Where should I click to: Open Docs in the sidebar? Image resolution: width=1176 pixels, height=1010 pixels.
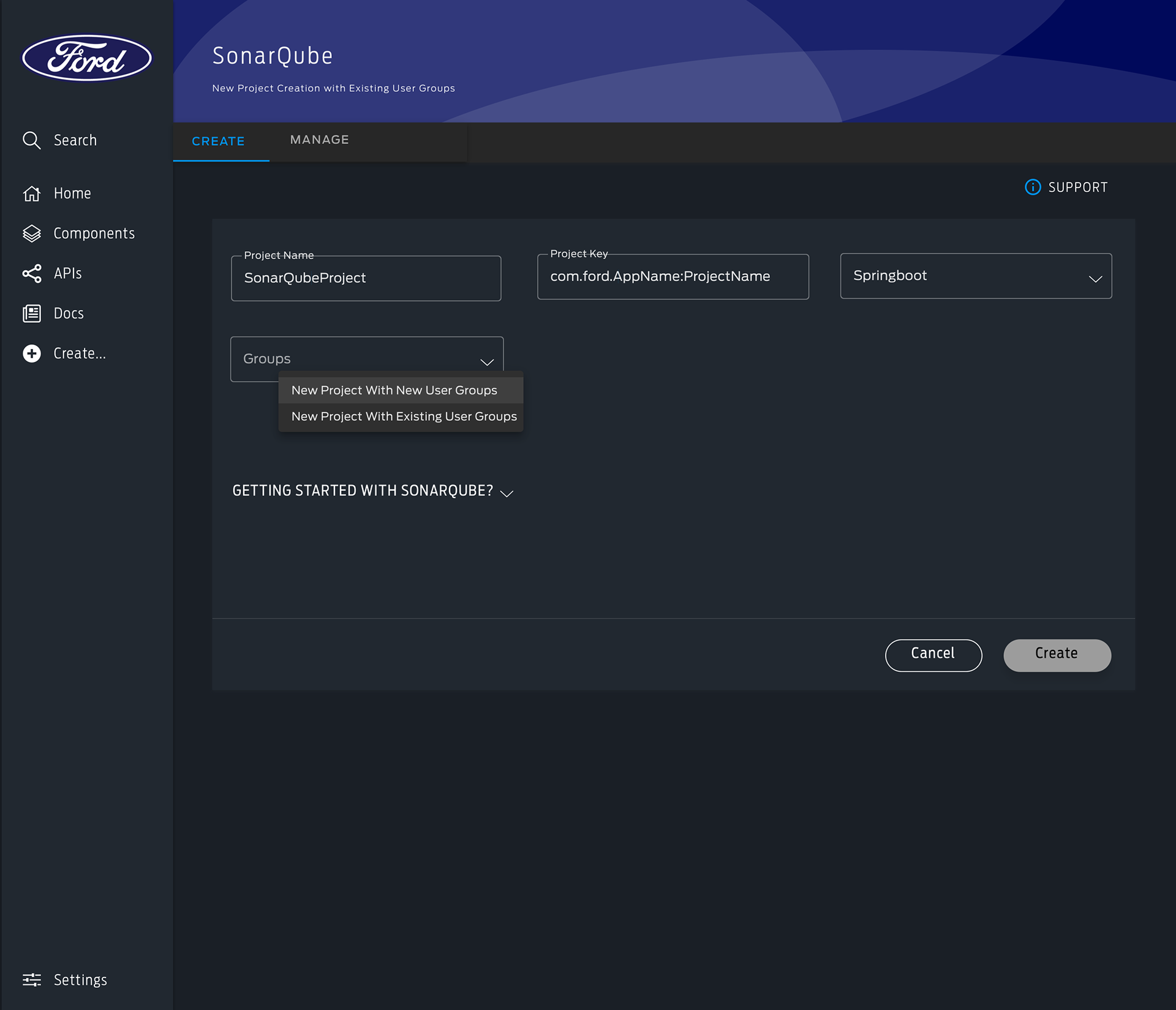pos(53,314)
